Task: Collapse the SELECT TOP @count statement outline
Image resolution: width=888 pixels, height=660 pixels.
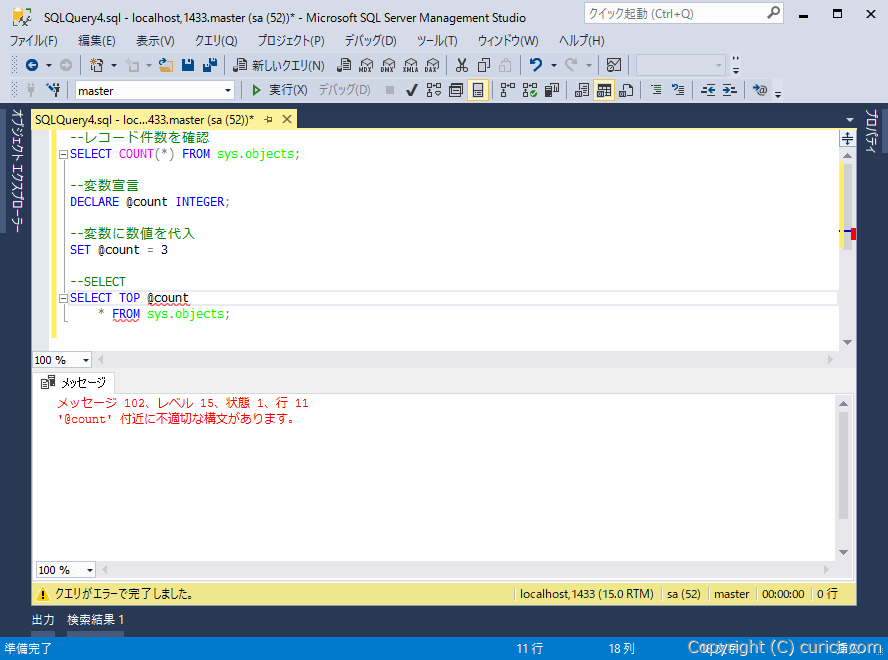Action: pyautogui.click(x=62, y=297)
